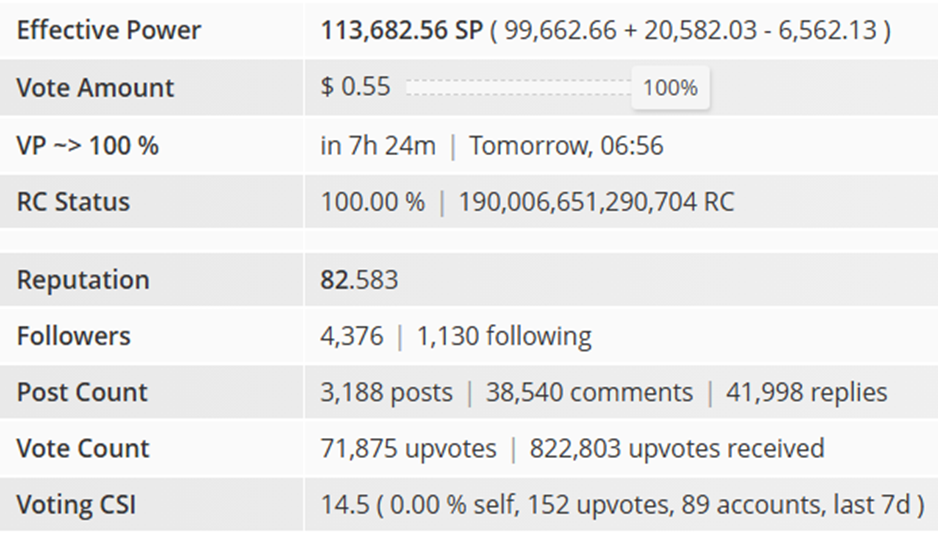Click the 82.583 reputation score
The width and height of the screenshot is (938, 537).
coord(359,279)
